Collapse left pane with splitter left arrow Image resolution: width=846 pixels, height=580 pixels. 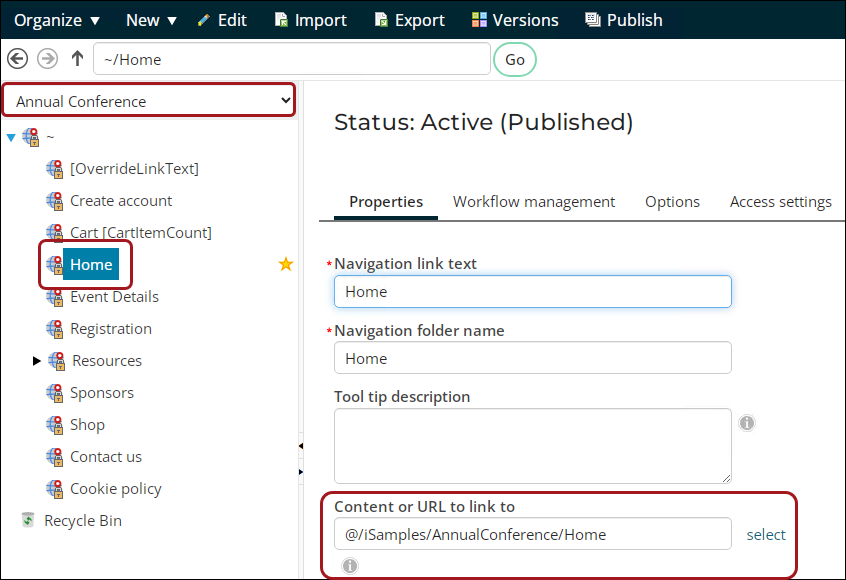click(301, 446)
